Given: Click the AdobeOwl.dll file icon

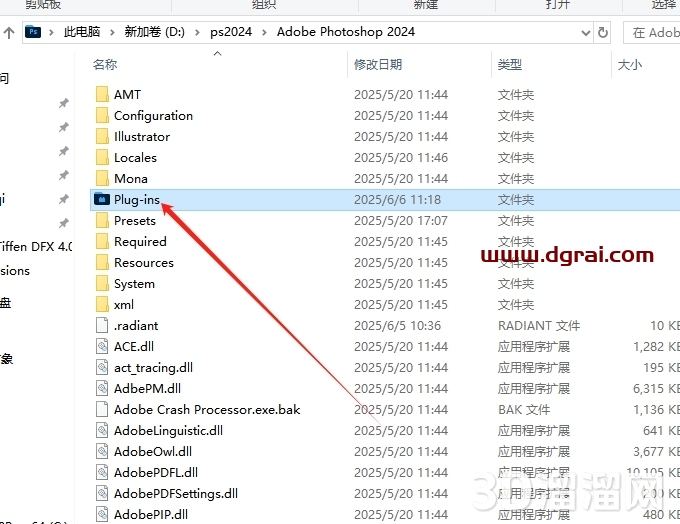Looking at the screenshot, I should pyautogui.click(x=102, y=452).
